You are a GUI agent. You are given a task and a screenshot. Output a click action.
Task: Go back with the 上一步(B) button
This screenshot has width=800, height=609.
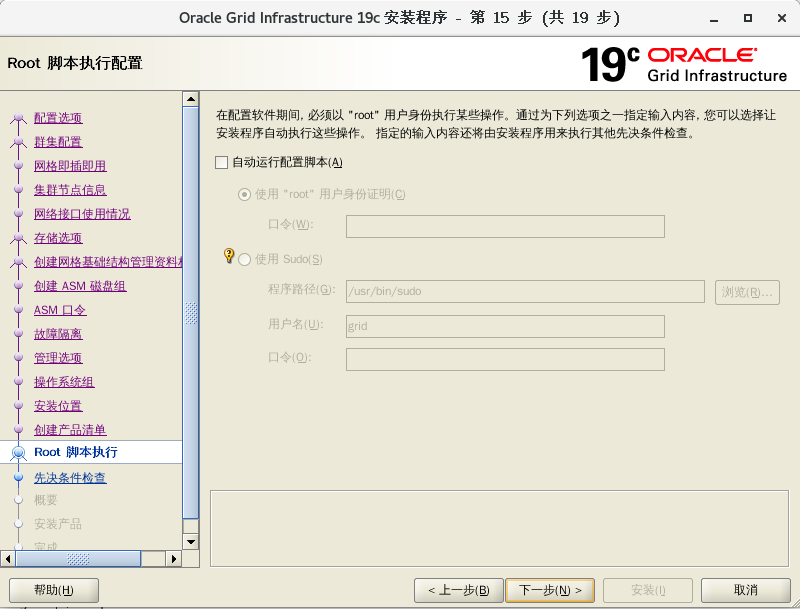[x=459, y=590]
